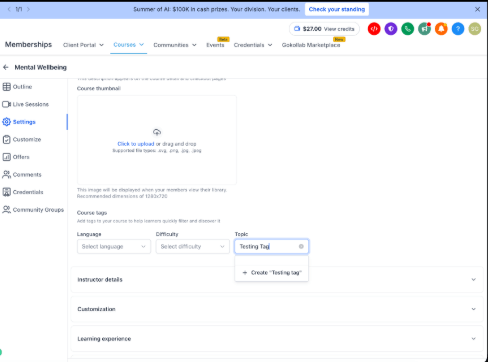
Task: Open the Communities dropdown menu
Action: coord(175,45)
